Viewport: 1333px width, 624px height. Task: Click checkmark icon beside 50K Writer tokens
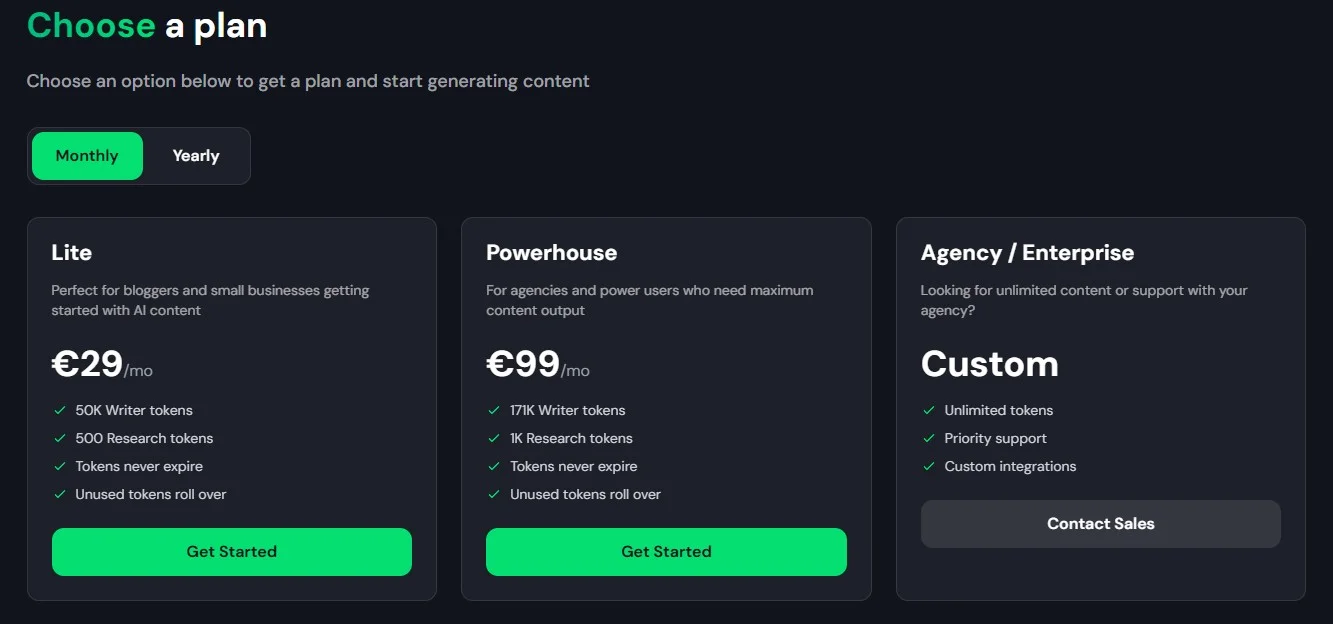[59, 410]
